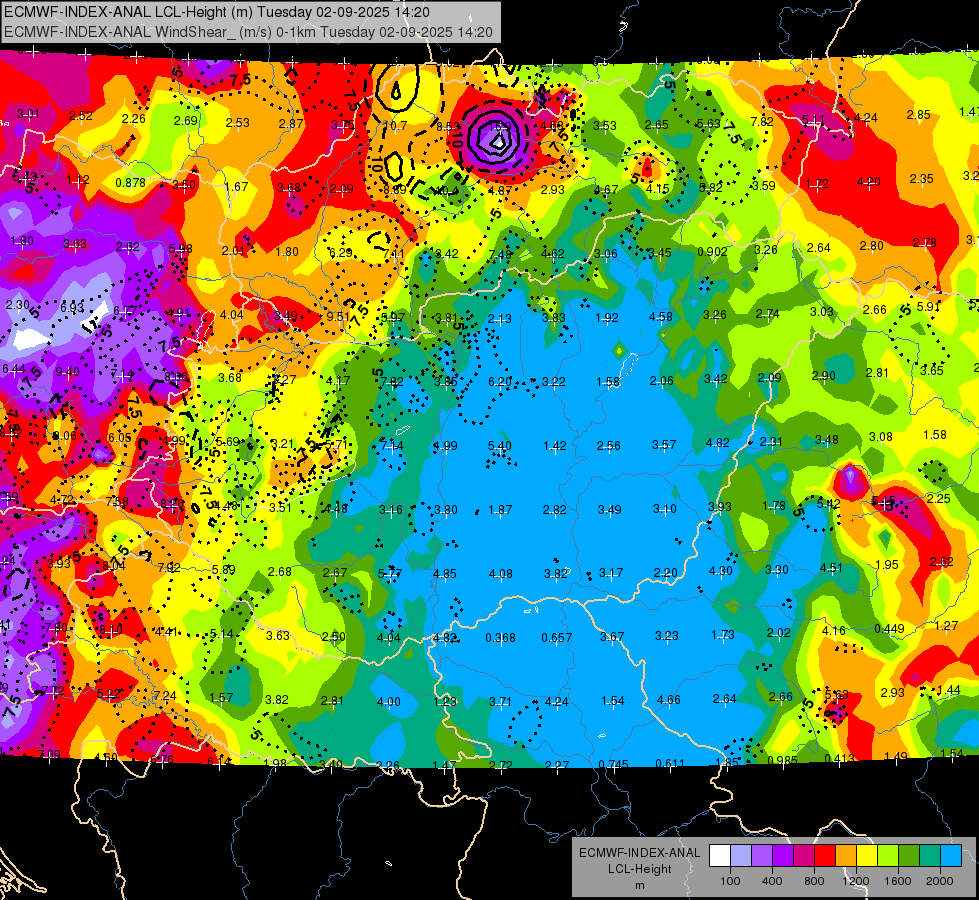The width and height of the screenshot is (979, 900).
Task: Click the legend LCL-Height label
Action: pyautogui.click(x=639, y=869)
